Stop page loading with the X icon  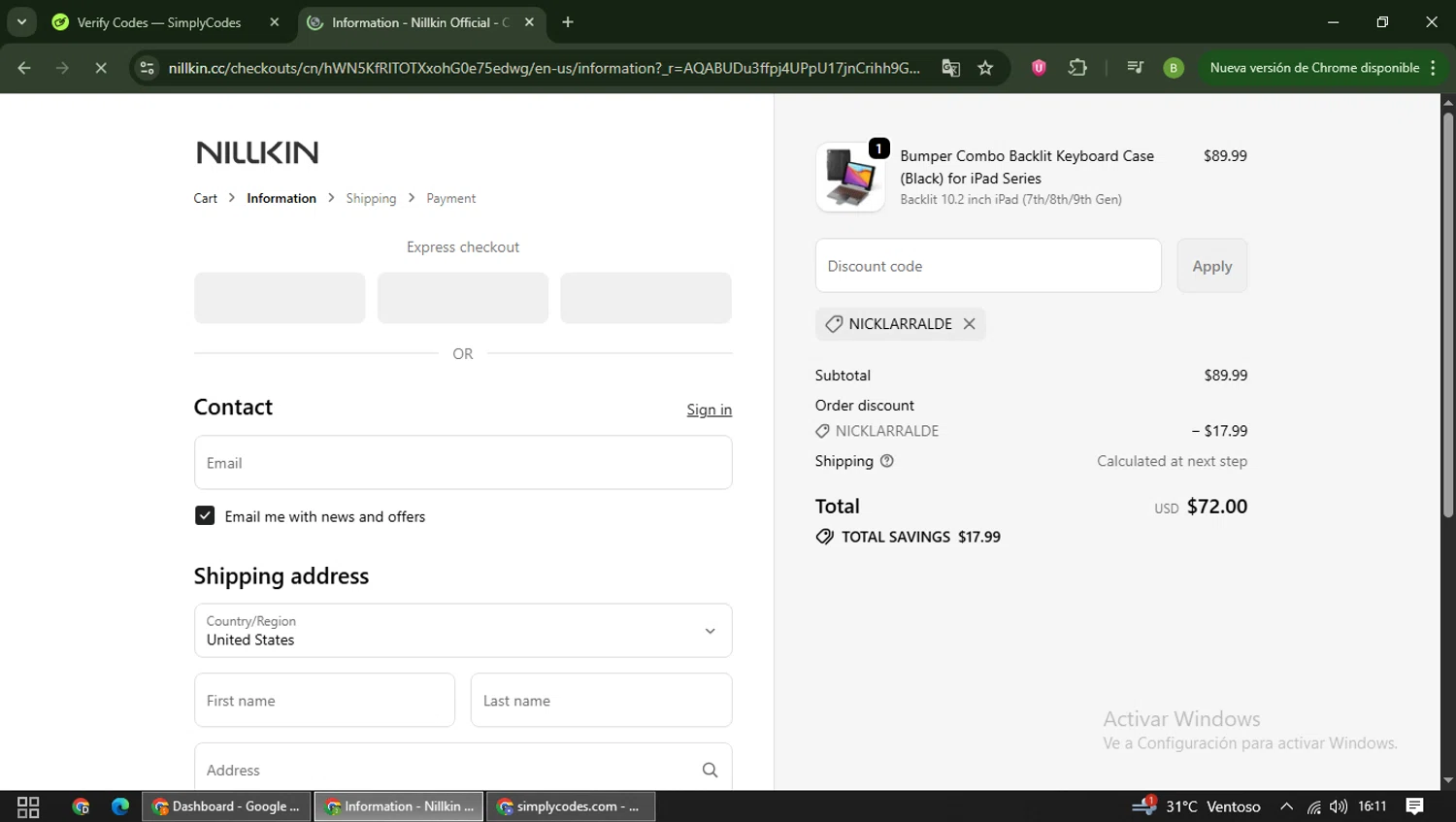click(101, 68)
